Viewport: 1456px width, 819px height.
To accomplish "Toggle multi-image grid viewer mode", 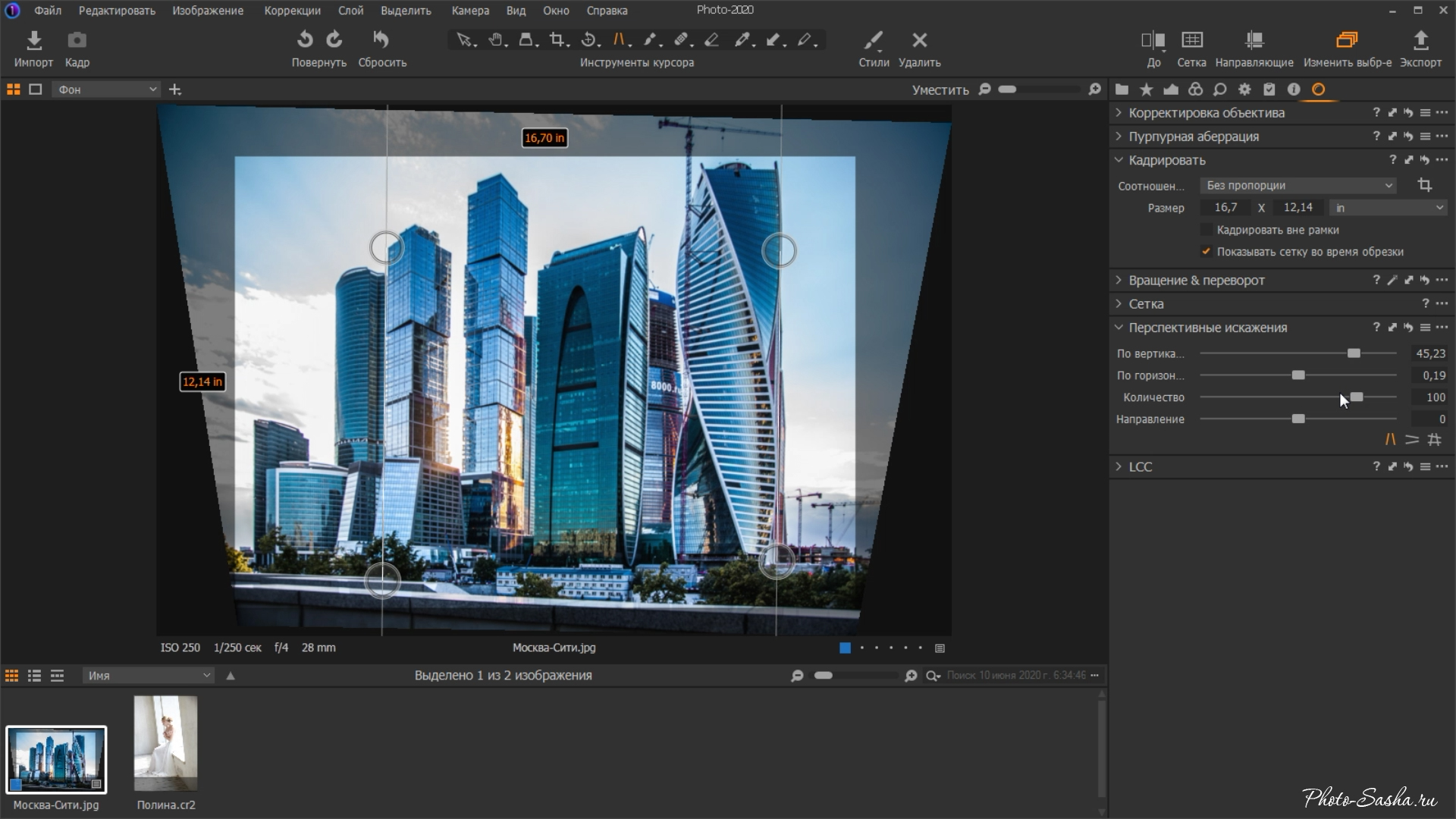I will pos(13,89).
